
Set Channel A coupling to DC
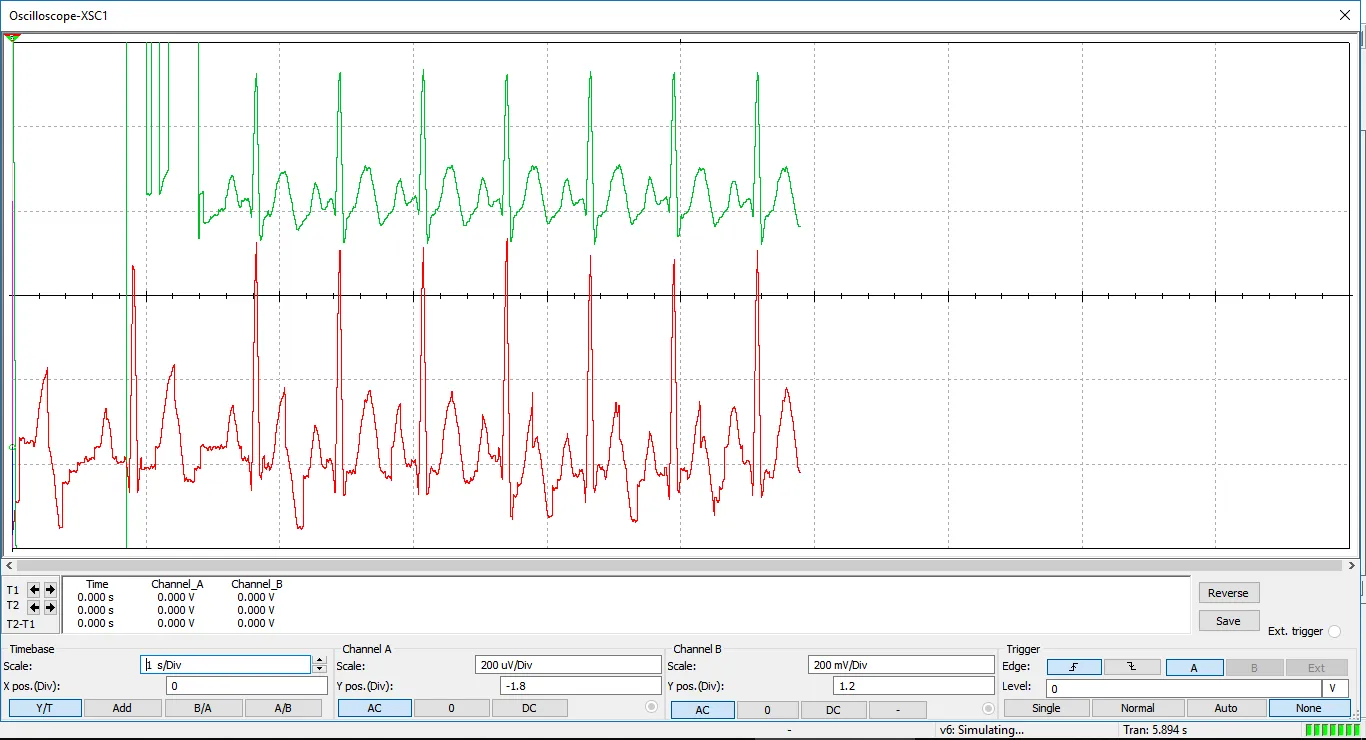[x=529, y=708]
